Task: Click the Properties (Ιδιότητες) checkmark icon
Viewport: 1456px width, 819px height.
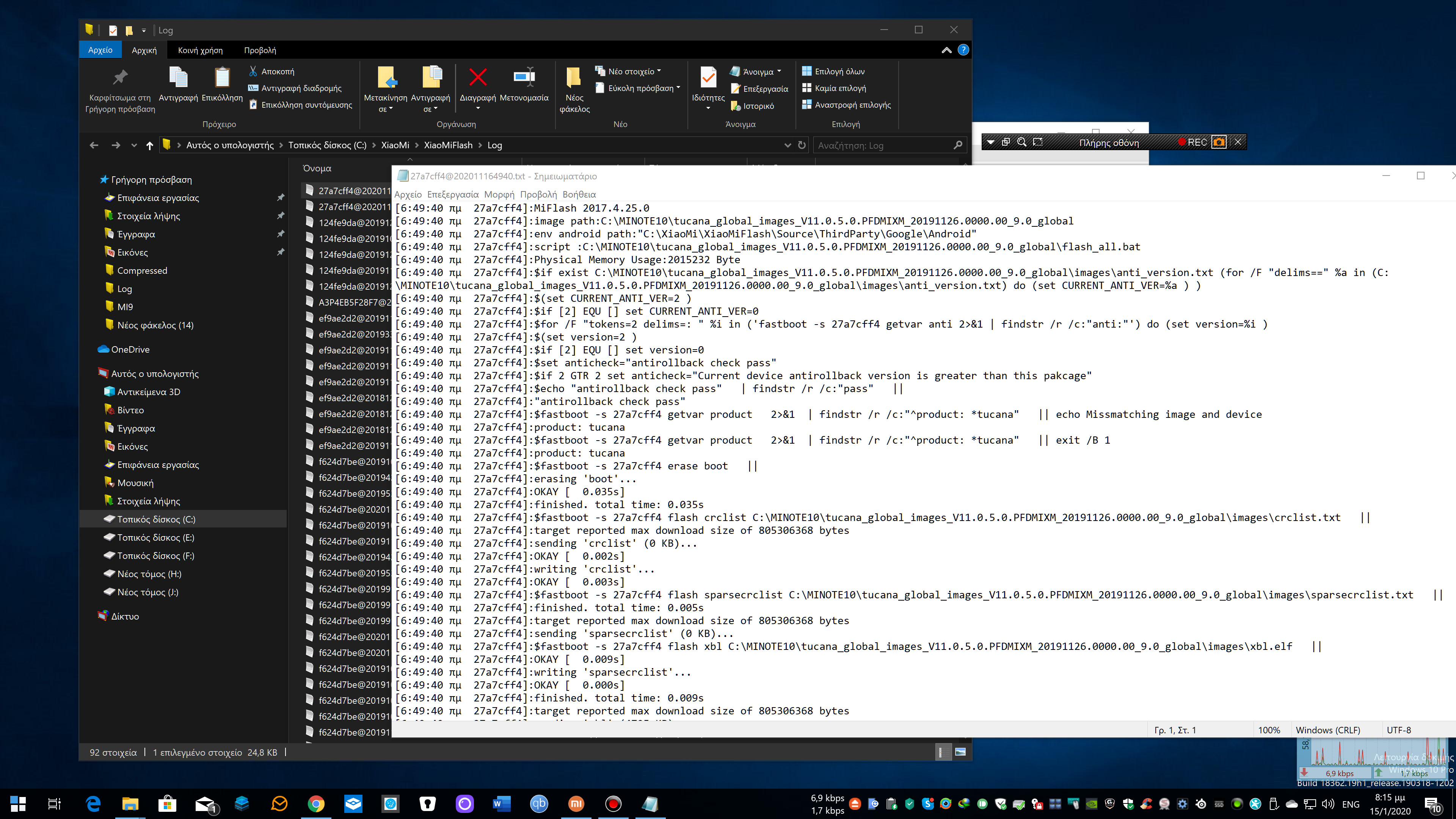Action: (708, 77)
